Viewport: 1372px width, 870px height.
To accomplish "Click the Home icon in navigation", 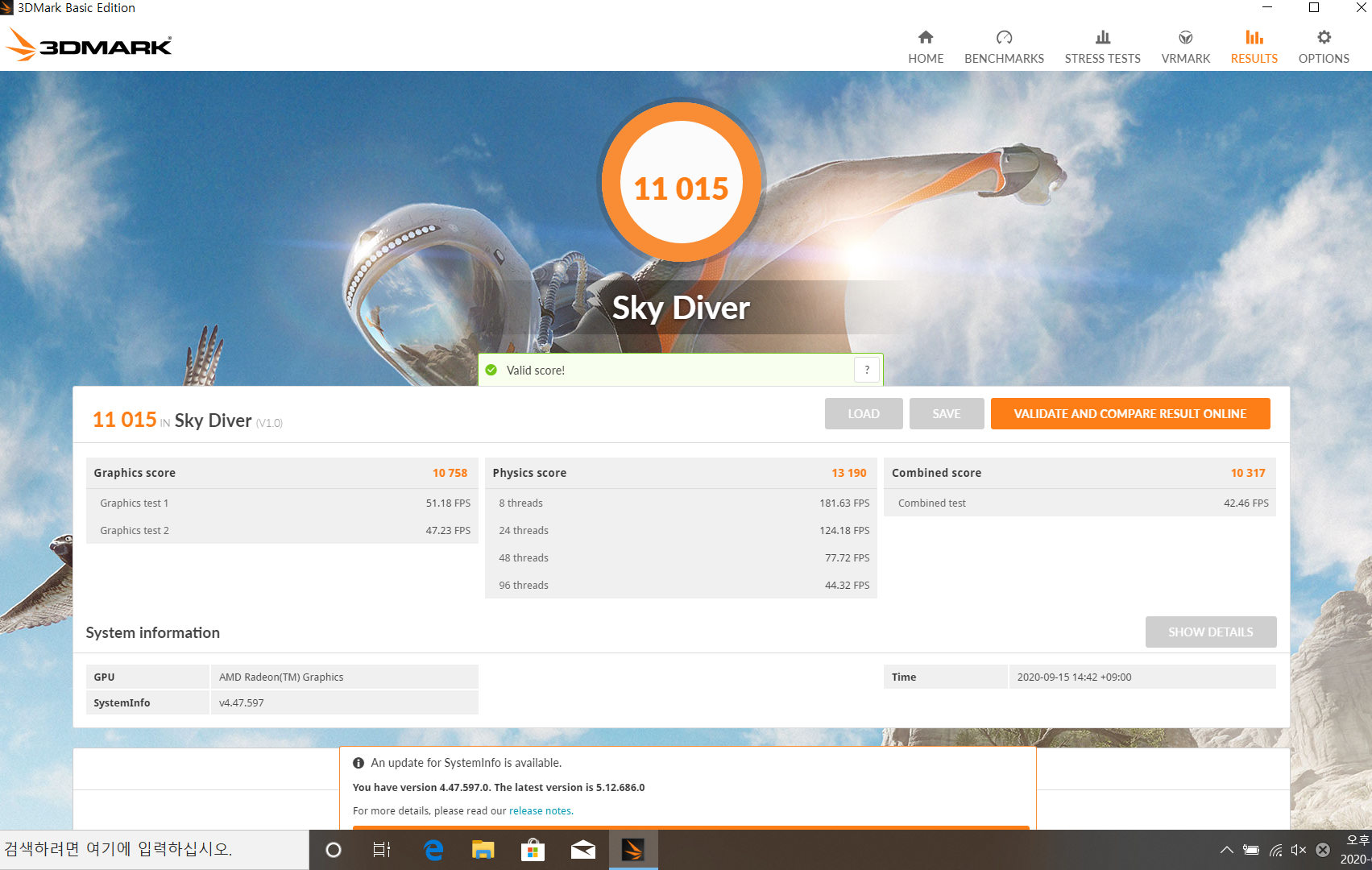I will pyautogui.click(x=926, y=37).
